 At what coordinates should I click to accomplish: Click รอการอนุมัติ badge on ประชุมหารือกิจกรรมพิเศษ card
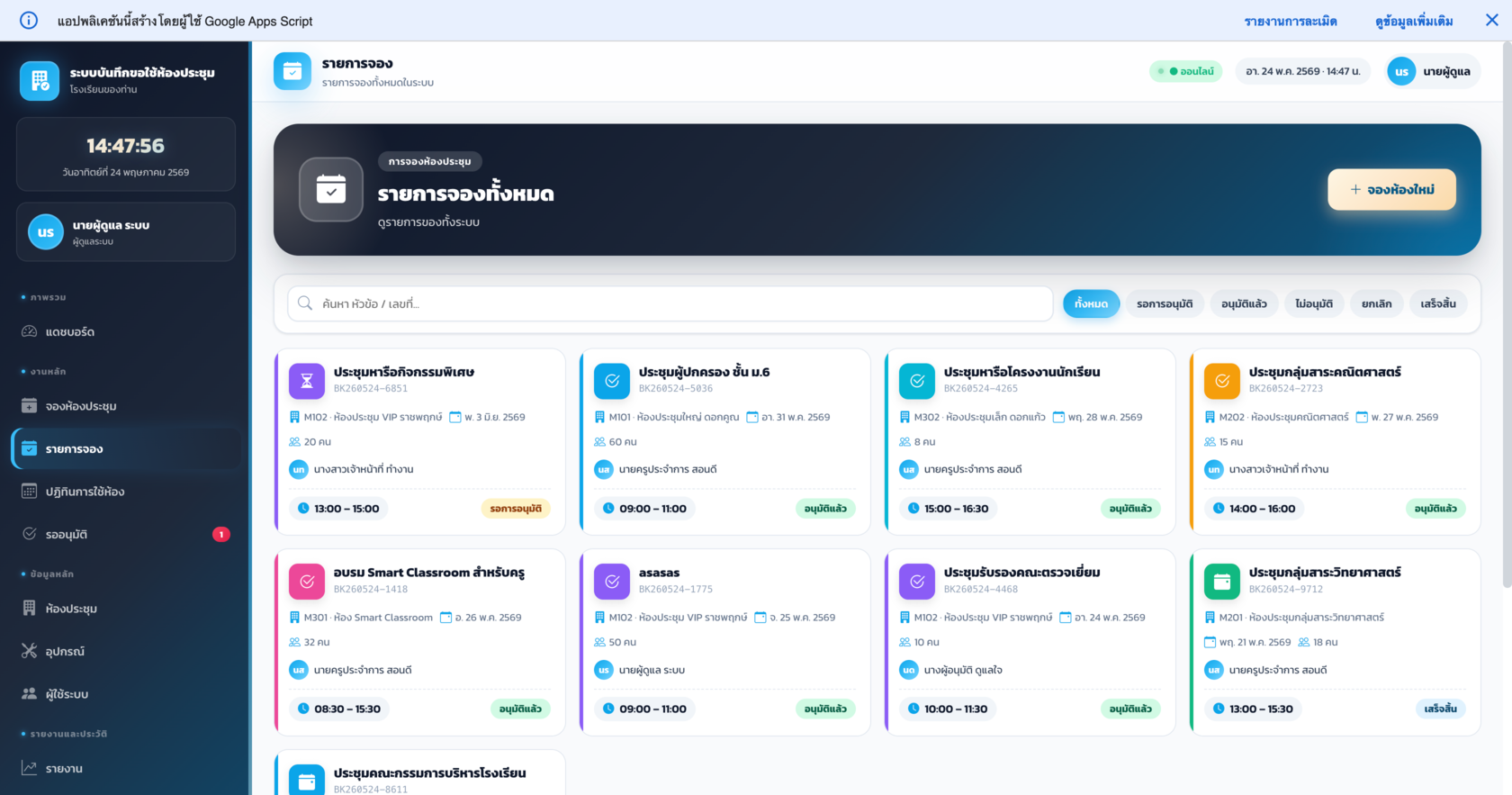click(x=516, y=509)
